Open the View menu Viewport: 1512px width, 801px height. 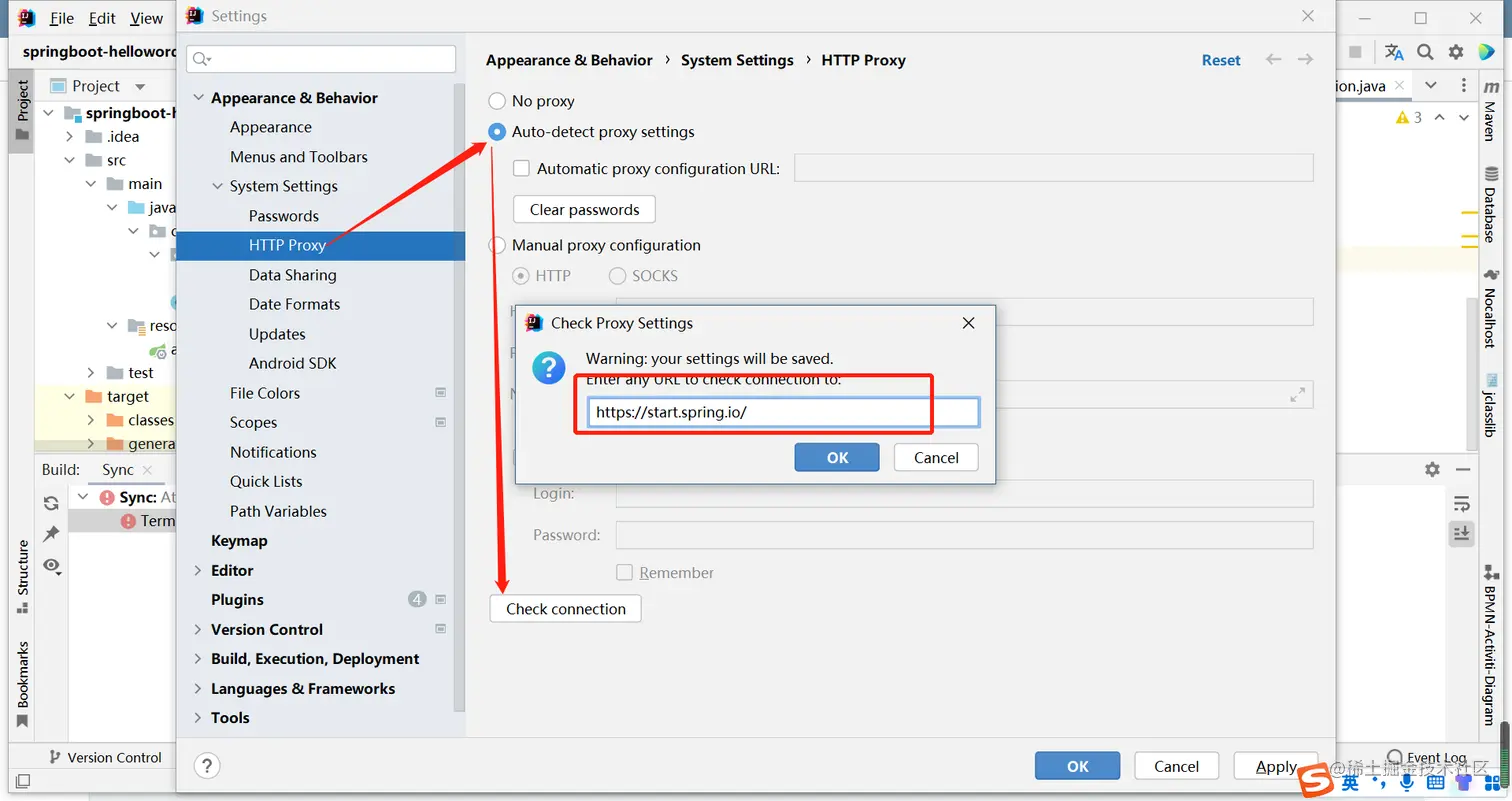pos(146,18)
